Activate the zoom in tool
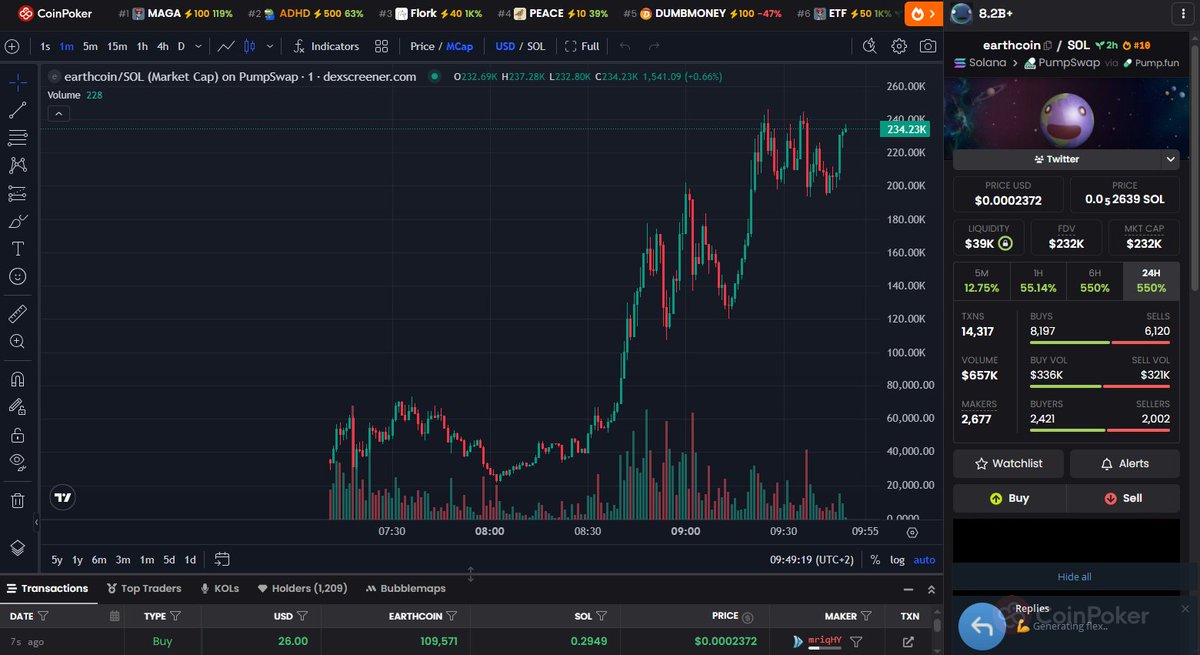1200x655 pixels. click(x=17, y=342)
